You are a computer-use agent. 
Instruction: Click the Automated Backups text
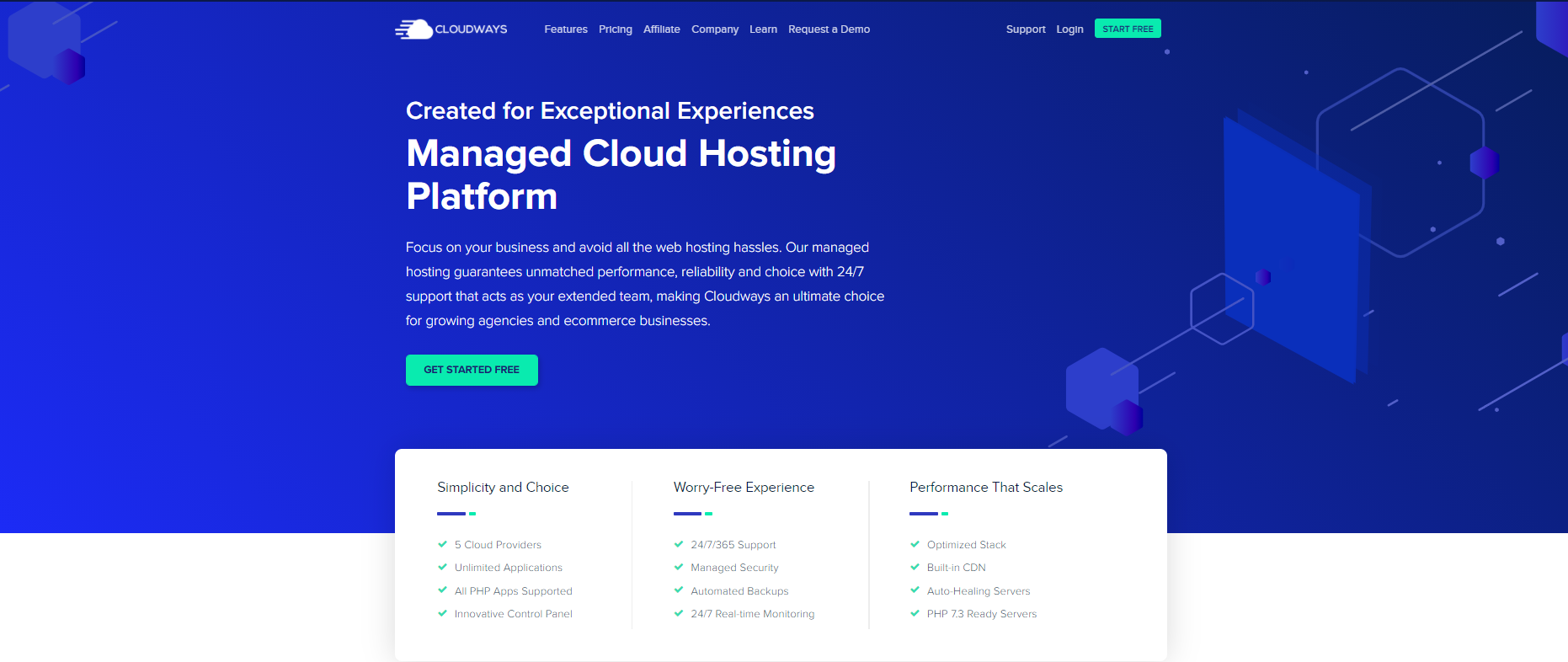739,591
